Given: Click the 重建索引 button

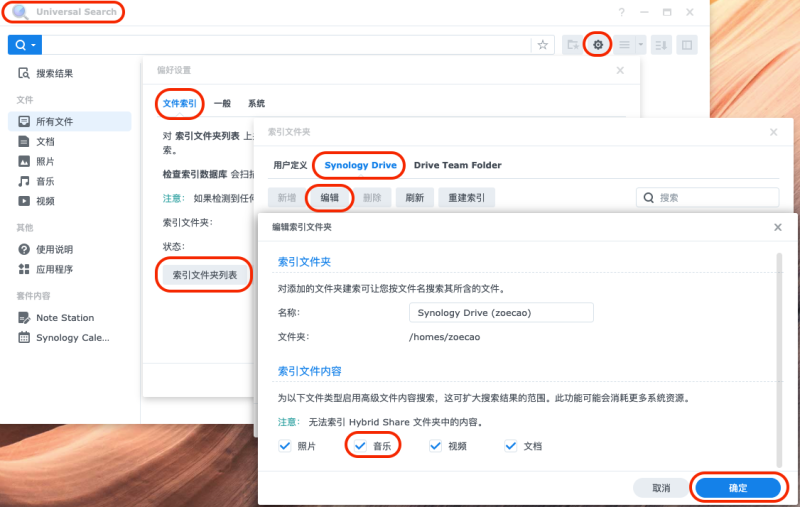Looking at the screenshot, I should click(466, 197).
